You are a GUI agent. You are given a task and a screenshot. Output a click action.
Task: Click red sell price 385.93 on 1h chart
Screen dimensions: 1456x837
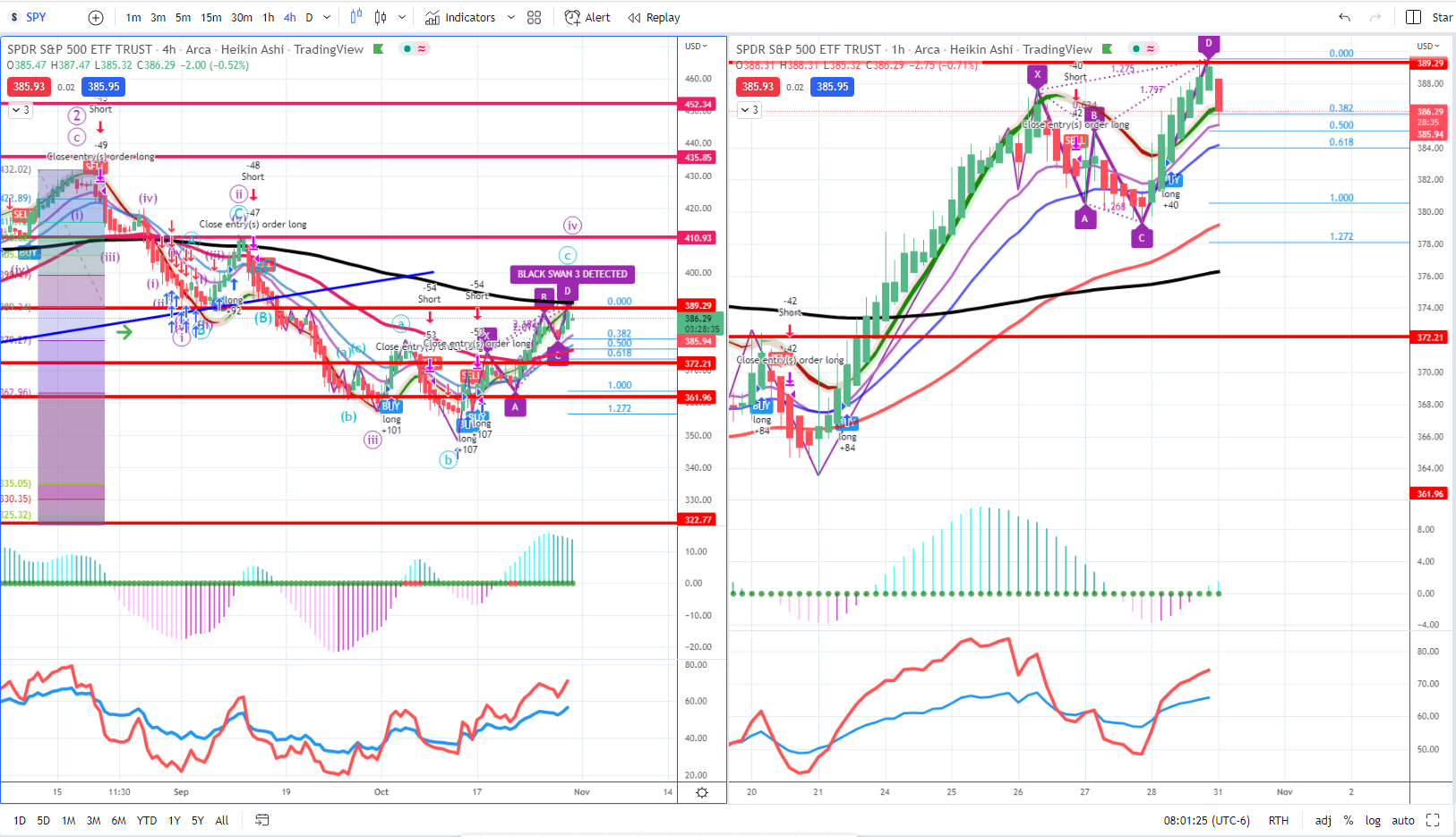758,87
